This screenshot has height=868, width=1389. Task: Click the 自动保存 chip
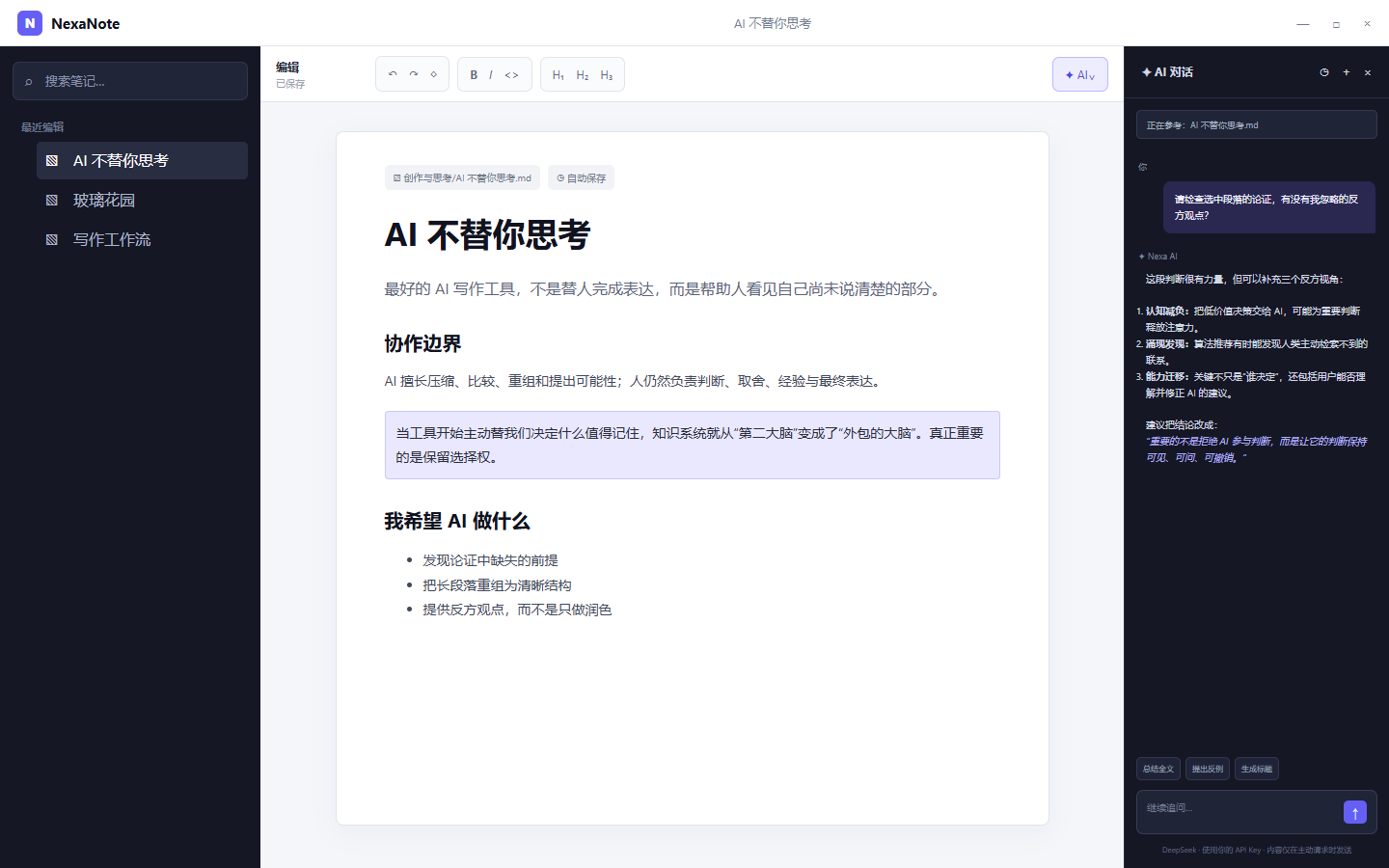pos(581,177)
